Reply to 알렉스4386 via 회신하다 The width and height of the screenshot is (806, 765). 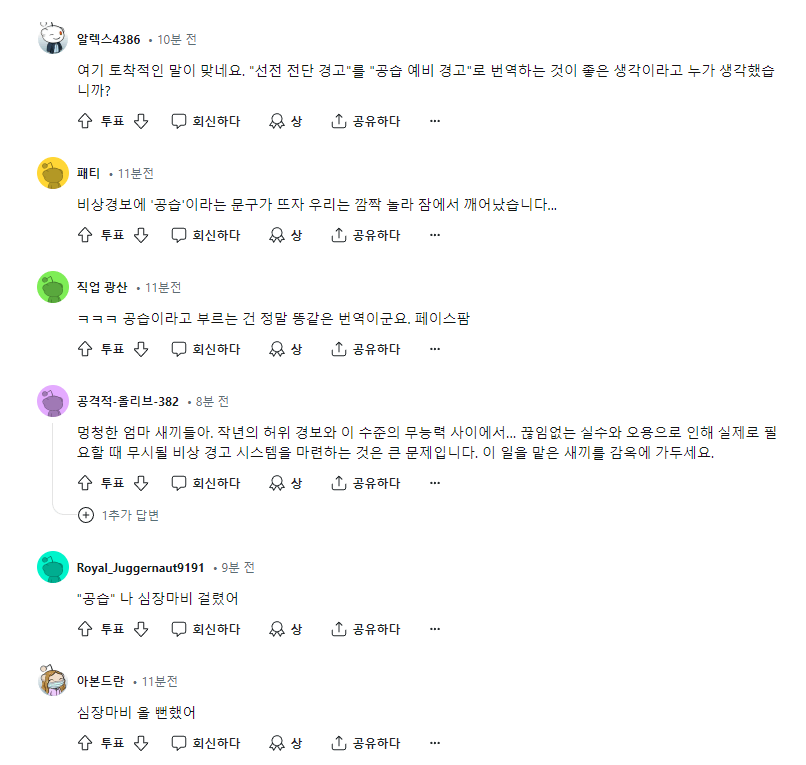[x=206, y=121]
